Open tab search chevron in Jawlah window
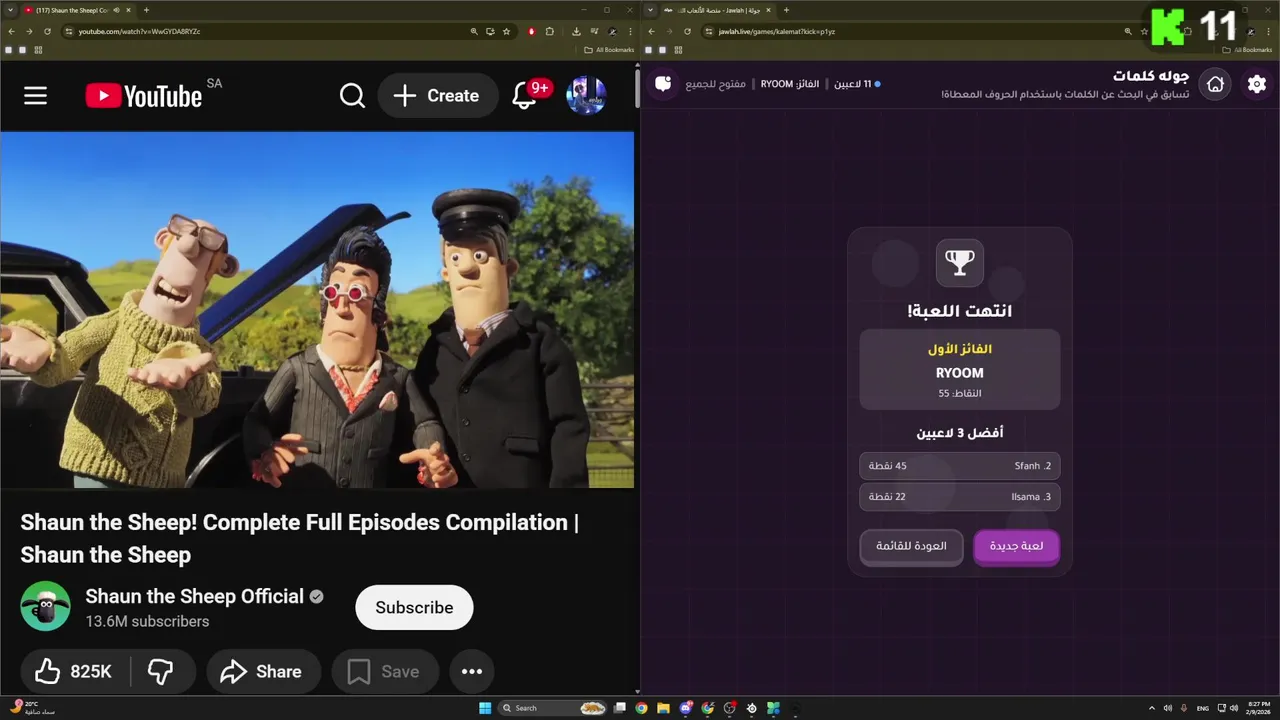Viewport: 1280px width, 720px height. coord(650,10)
